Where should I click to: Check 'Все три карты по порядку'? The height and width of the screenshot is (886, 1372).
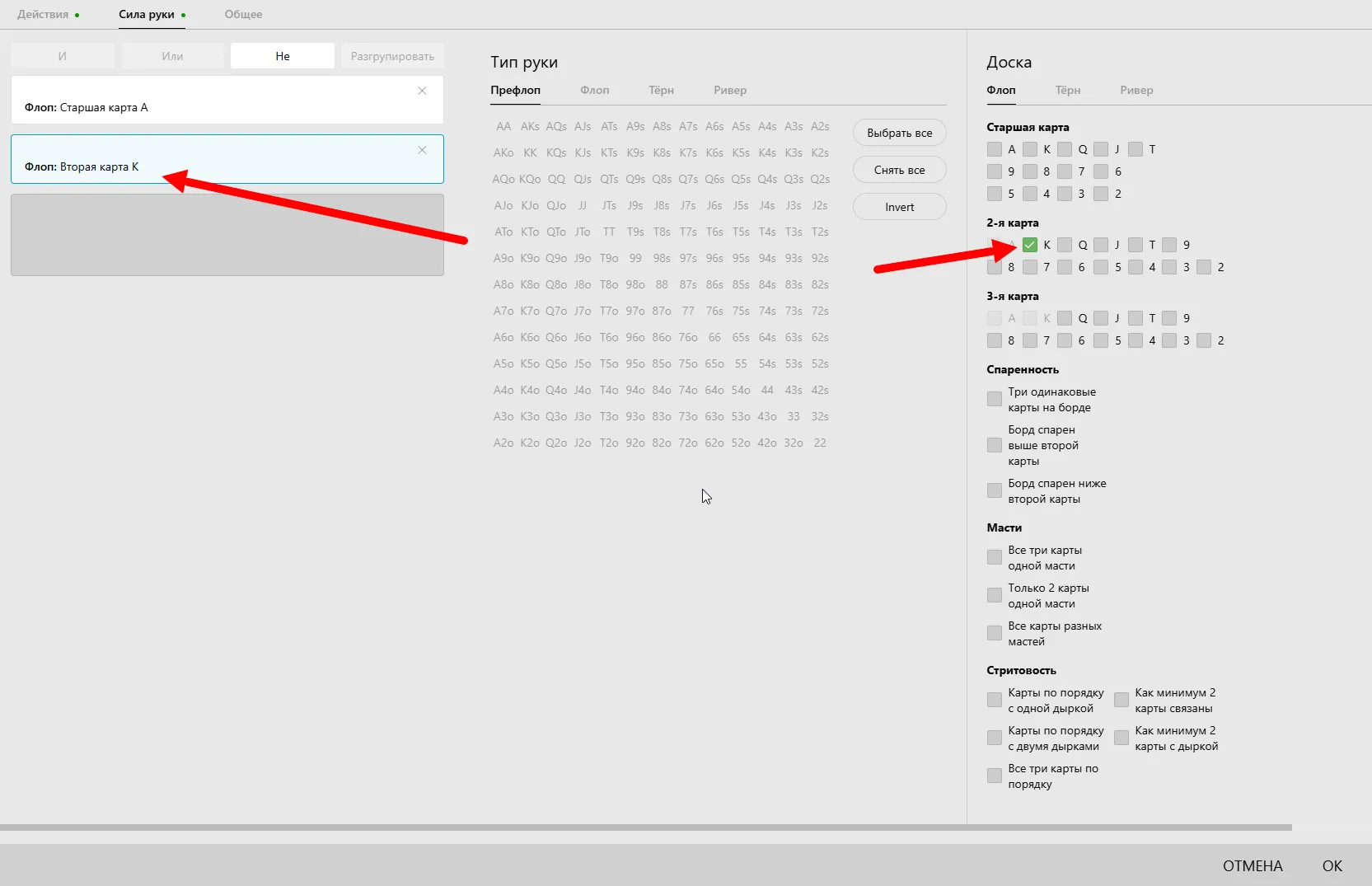995,776
